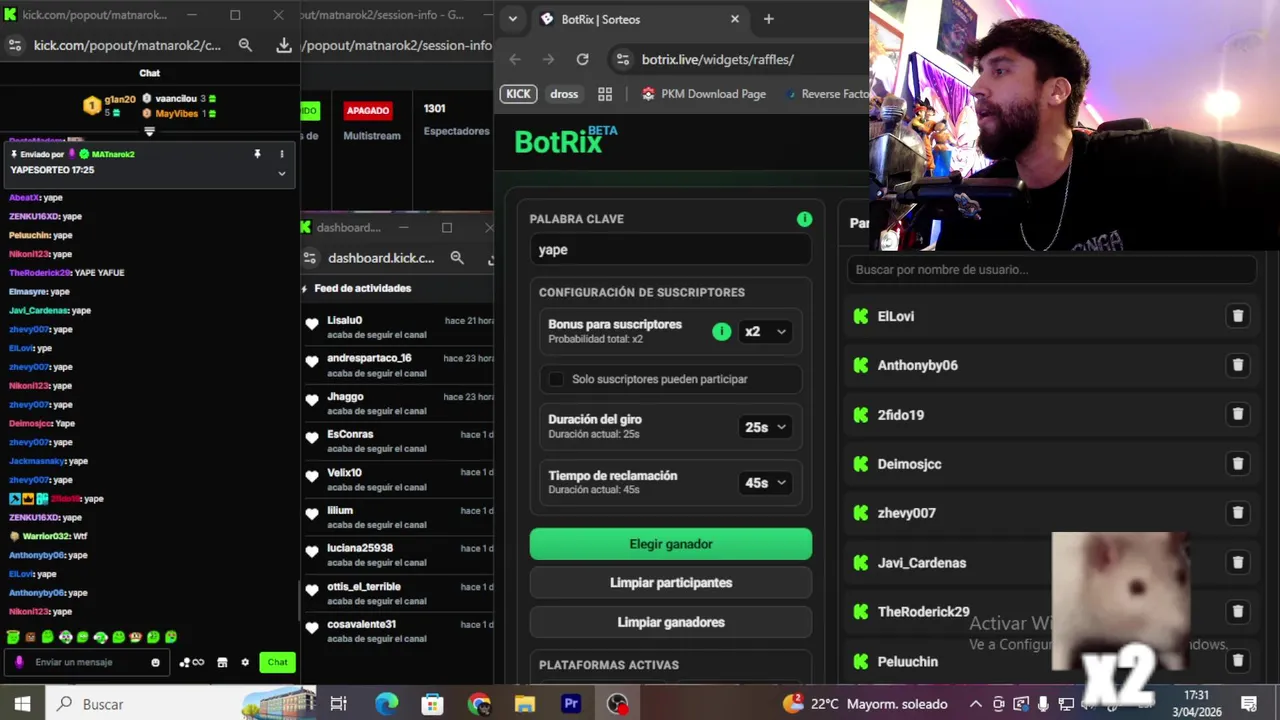Open the apps grid bookmark icon

[x=605, y=94]
